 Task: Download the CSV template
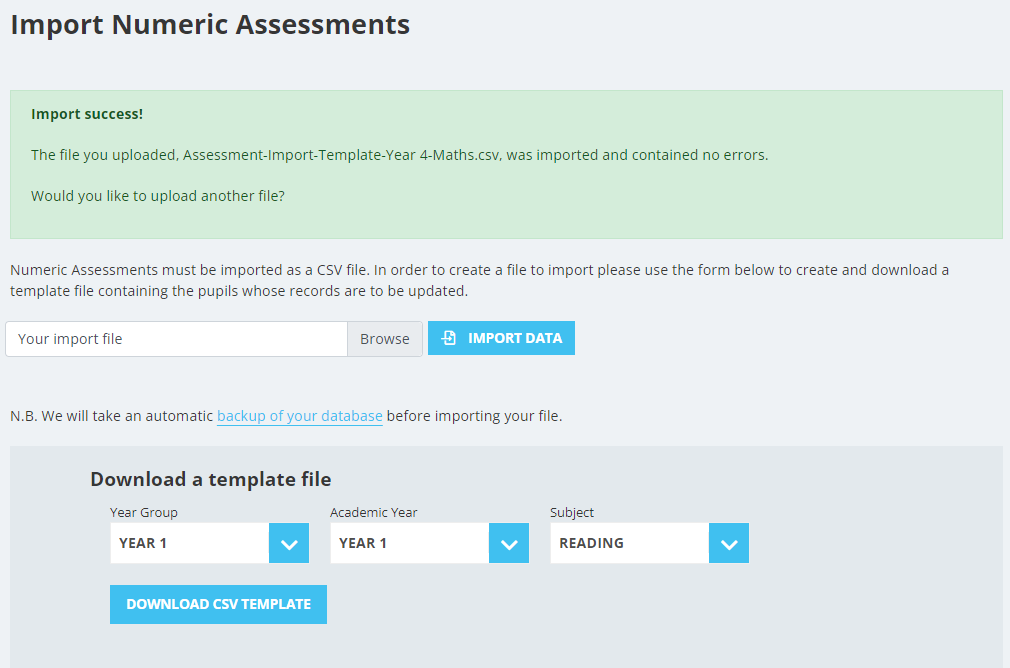click(218, 604)
